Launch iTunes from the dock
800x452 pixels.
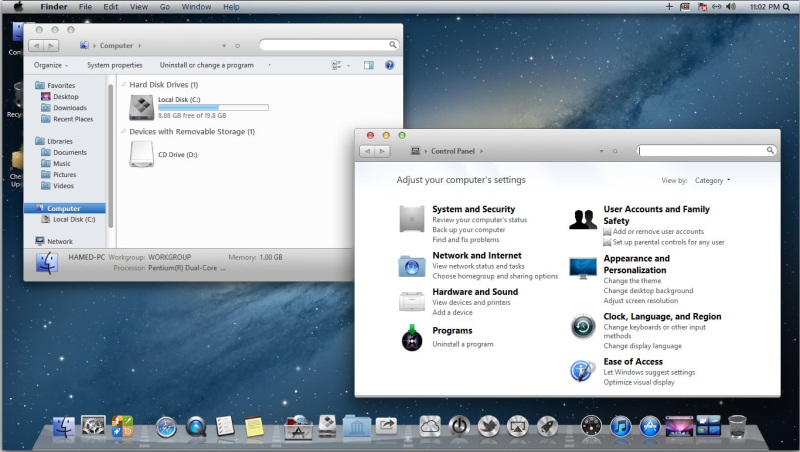[620, 426]
